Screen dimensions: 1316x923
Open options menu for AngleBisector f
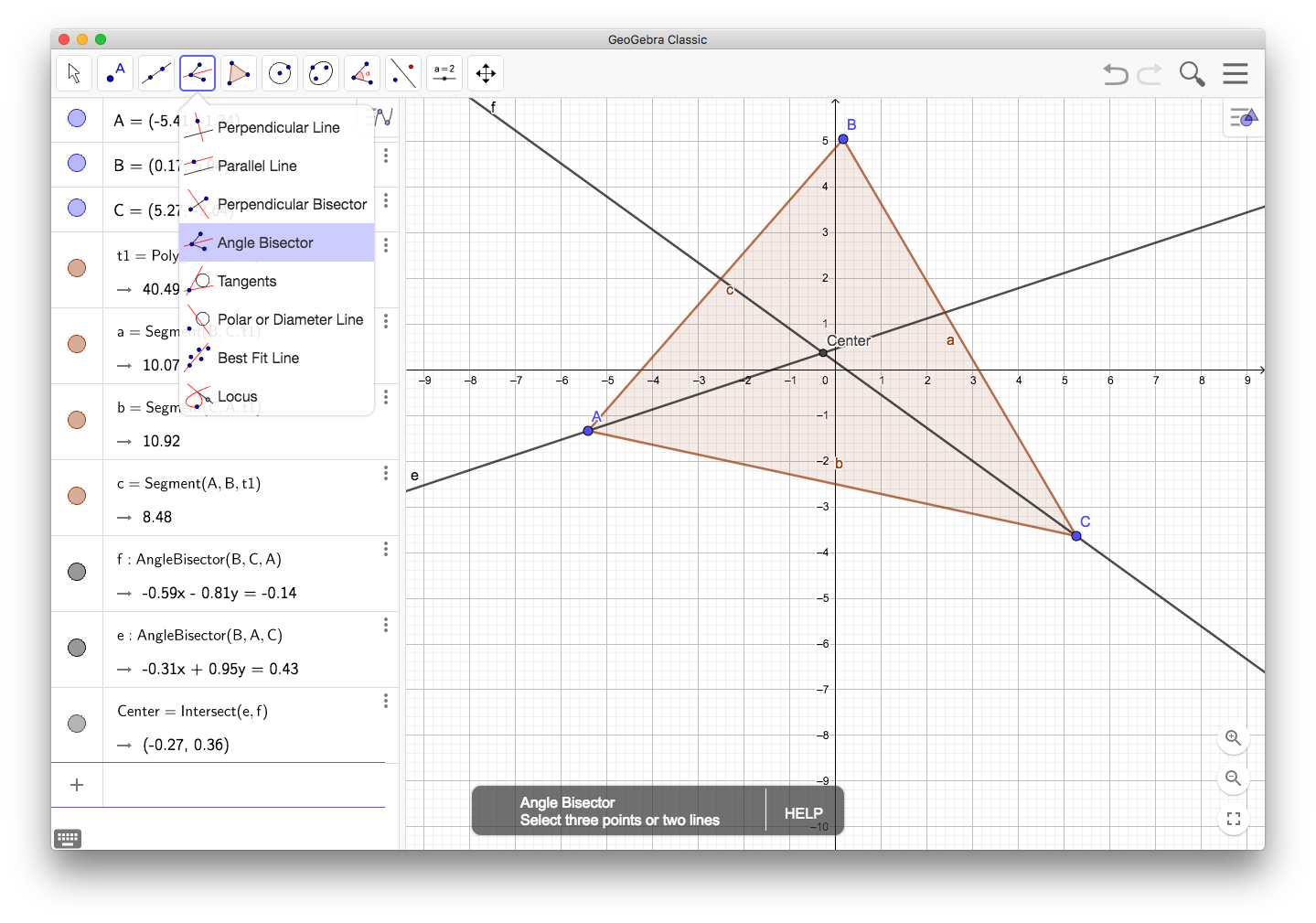pyautogui.click(x=386, y=549)
